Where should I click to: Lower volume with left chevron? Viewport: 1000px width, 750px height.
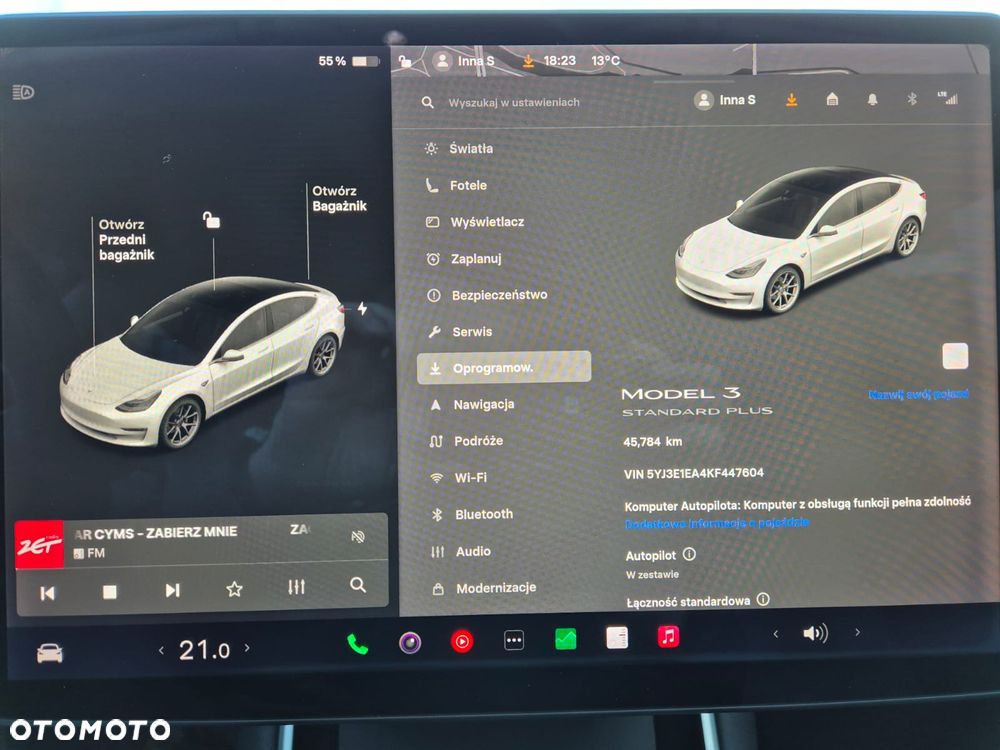776,633
